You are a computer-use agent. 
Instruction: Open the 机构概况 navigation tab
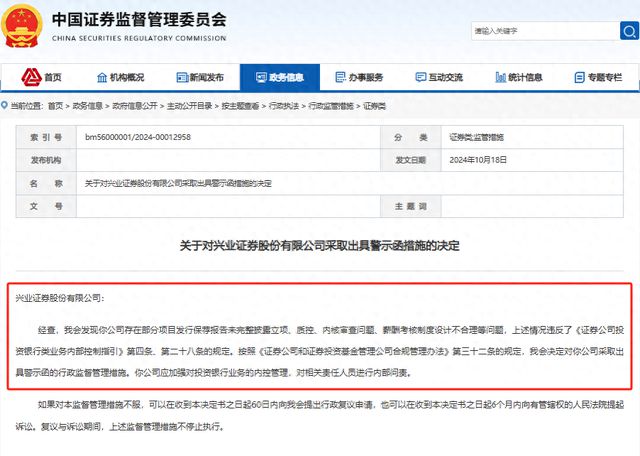point(120,77)
